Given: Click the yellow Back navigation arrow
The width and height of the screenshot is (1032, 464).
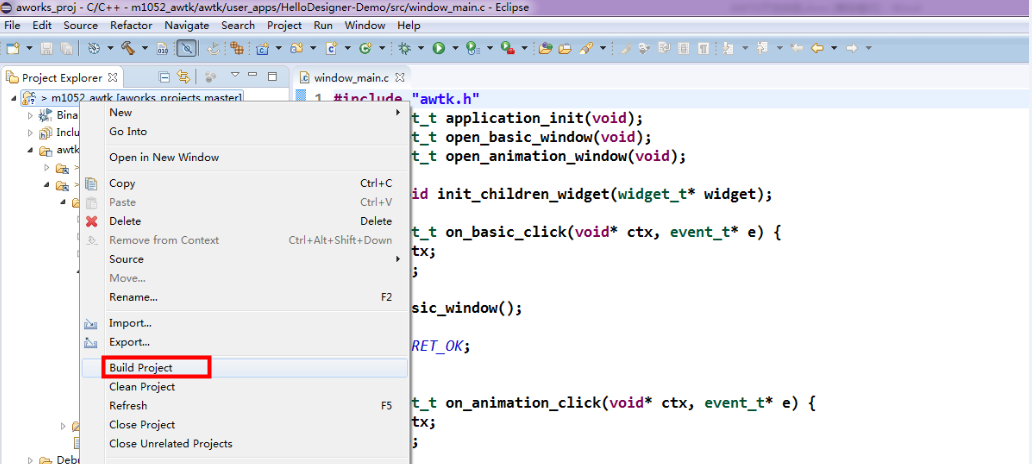Looking at the screenshot, I should point(817,47).
